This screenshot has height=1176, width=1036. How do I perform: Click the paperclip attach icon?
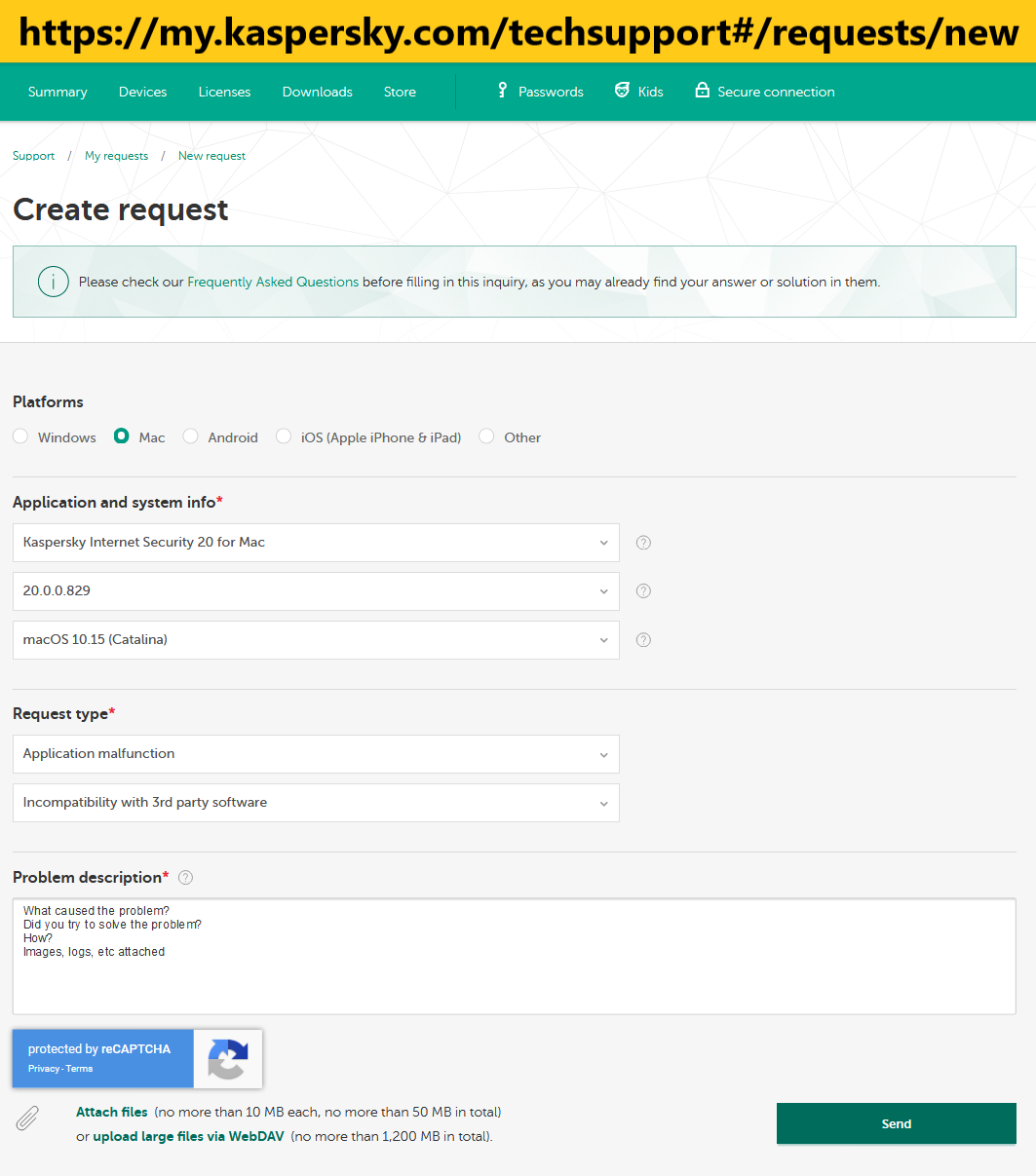[x=27, y=1119]
